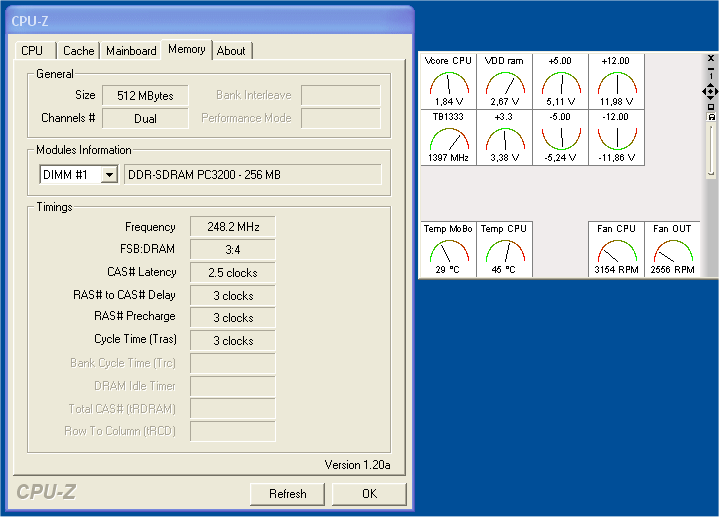
Task: Open the Mainboard tab
Action: pyautogui.click(x=131, y=50)
